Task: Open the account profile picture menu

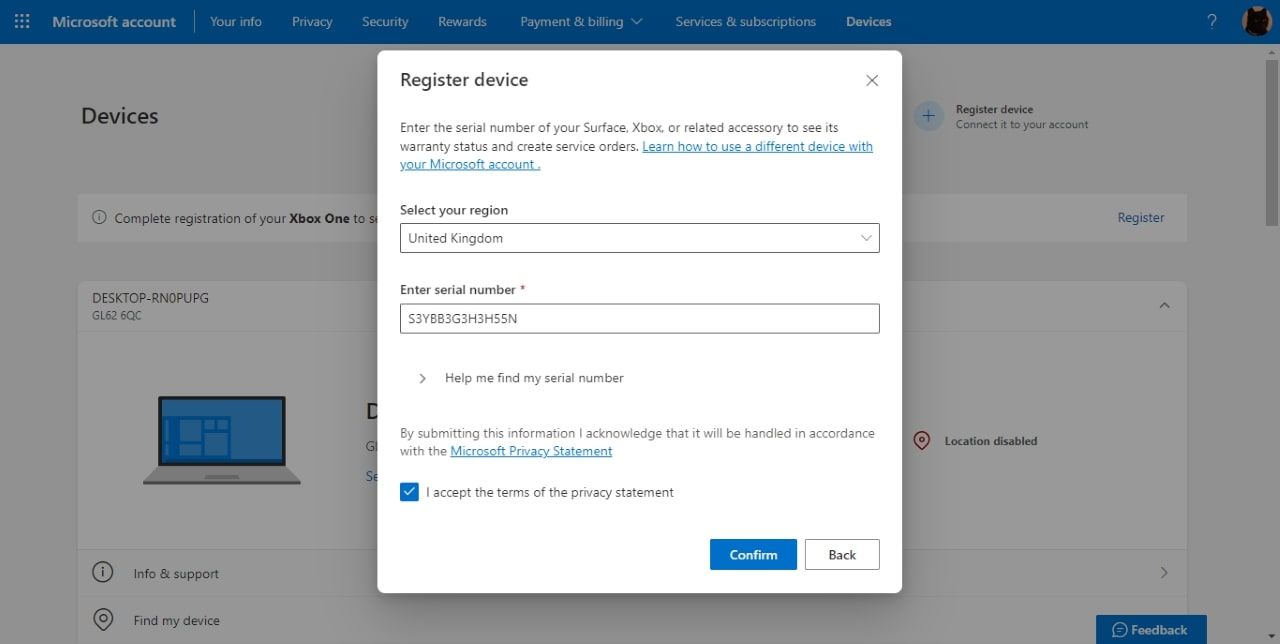Action: click(1256, 21)
